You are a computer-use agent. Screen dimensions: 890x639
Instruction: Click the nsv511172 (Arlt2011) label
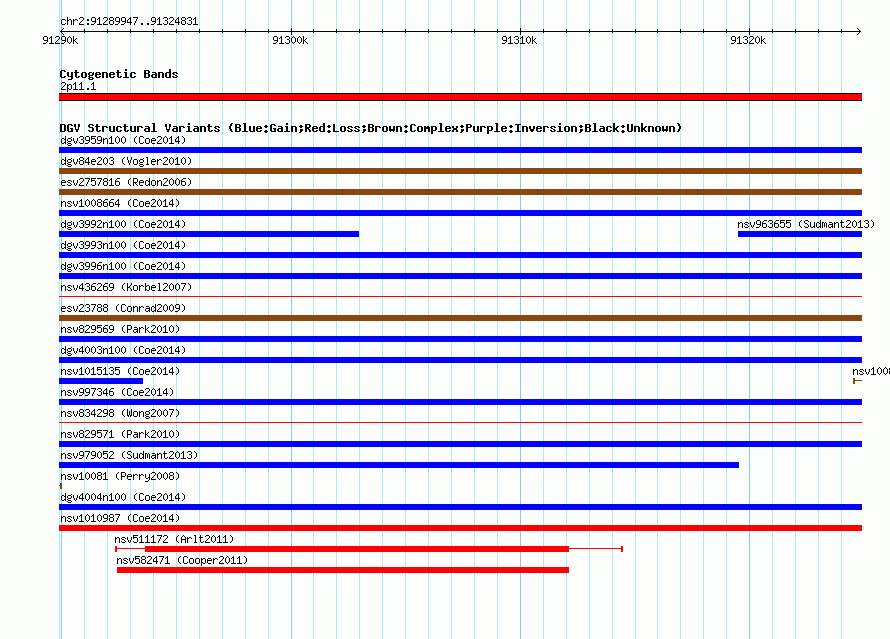pos(174,539)
